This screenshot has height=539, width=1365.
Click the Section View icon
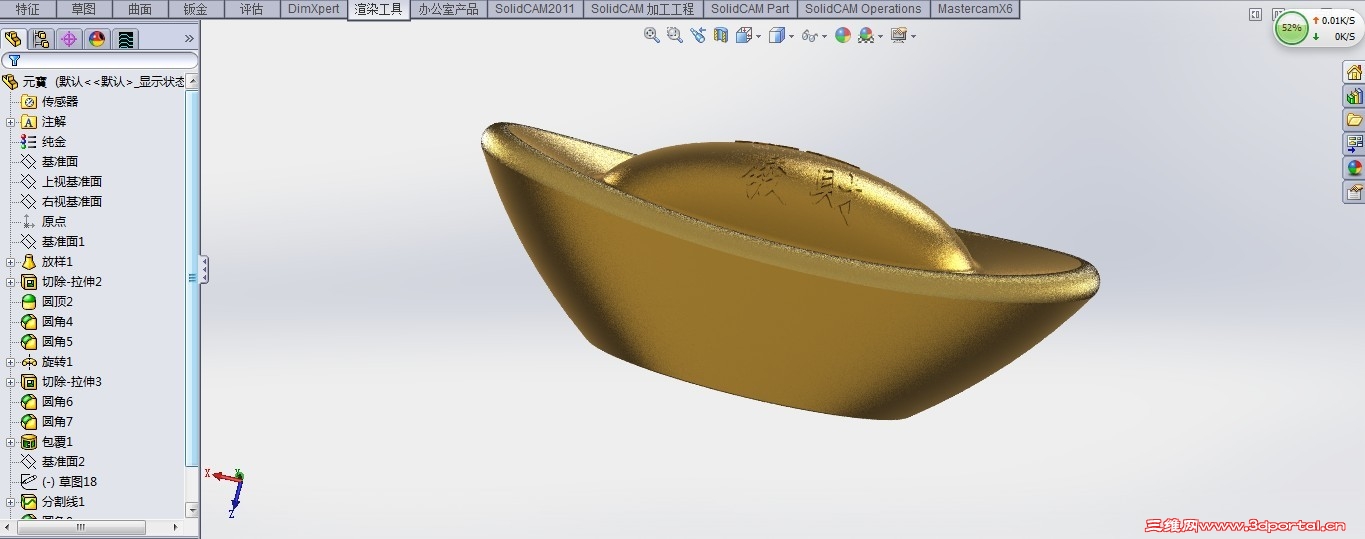[721, 35]
